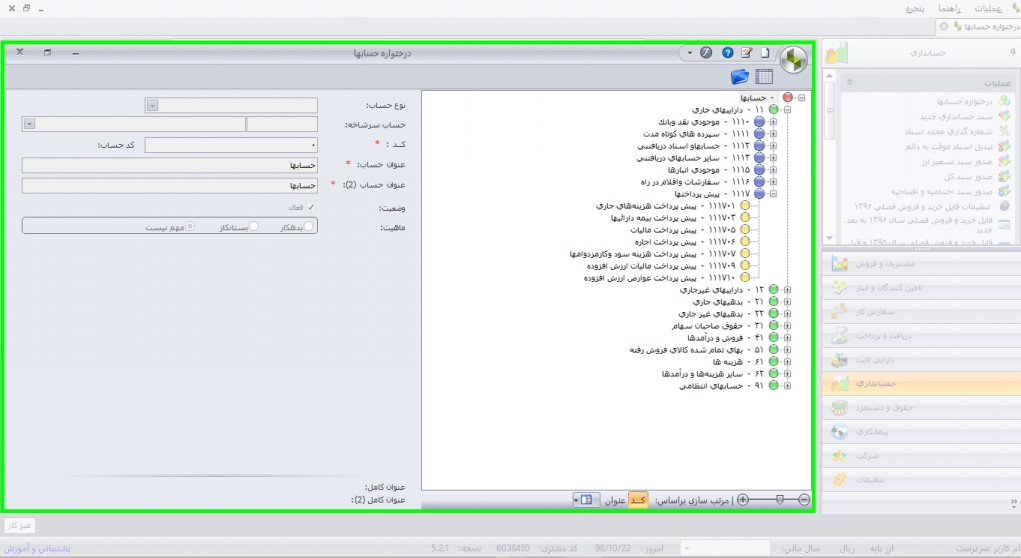
Task: Select the بدهكار radio button
Action: click(x=309, y=226)
